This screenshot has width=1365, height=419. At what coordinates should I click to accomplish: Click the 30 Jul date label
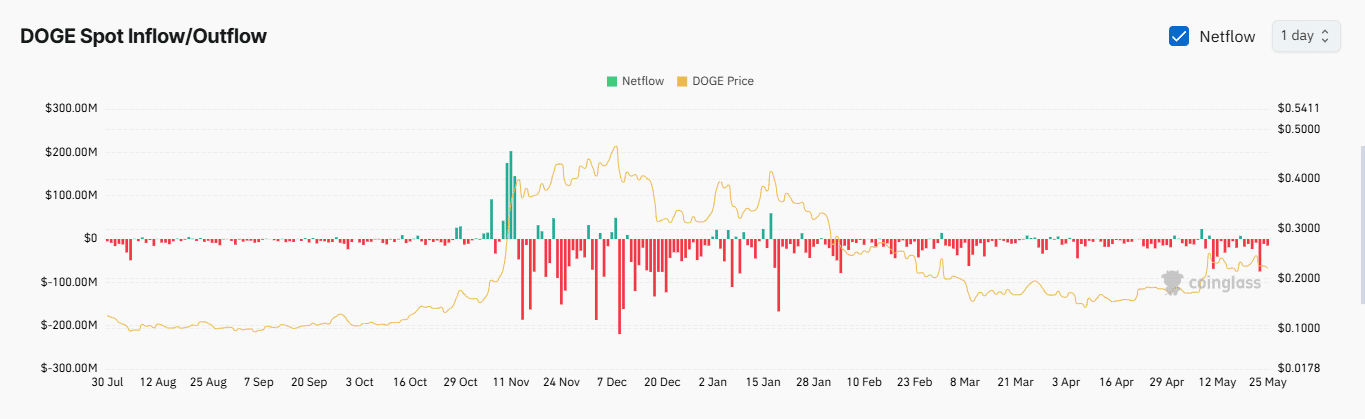point(107,382)
